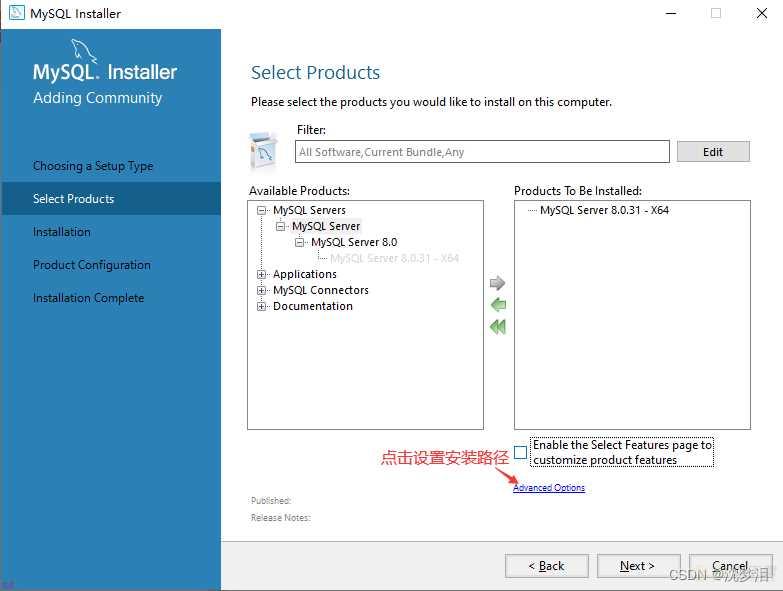Close the MySQL Installer window

[x=762, y=13]
